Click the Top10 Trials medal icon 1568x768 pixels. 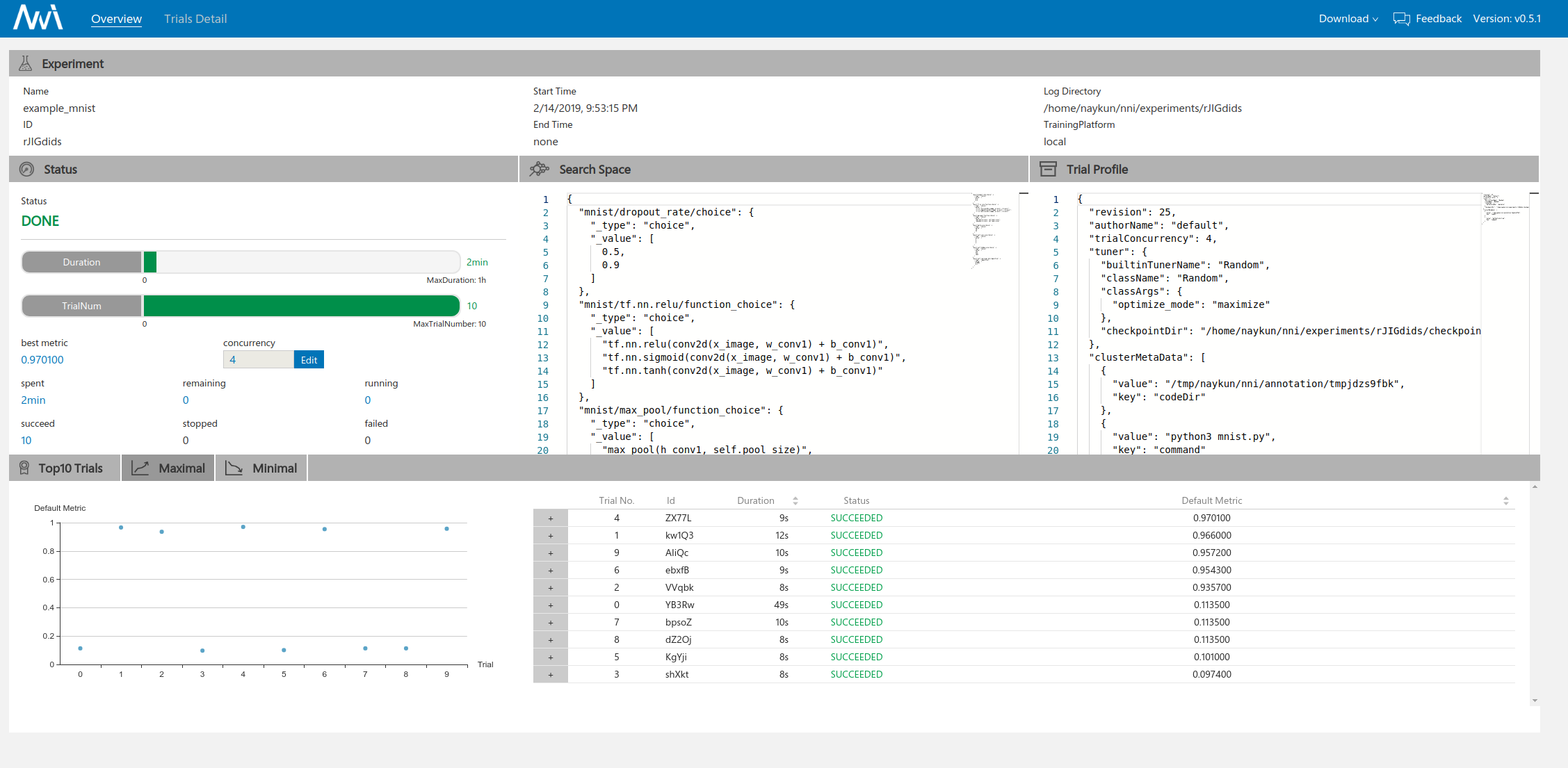(x=24, y=468)
